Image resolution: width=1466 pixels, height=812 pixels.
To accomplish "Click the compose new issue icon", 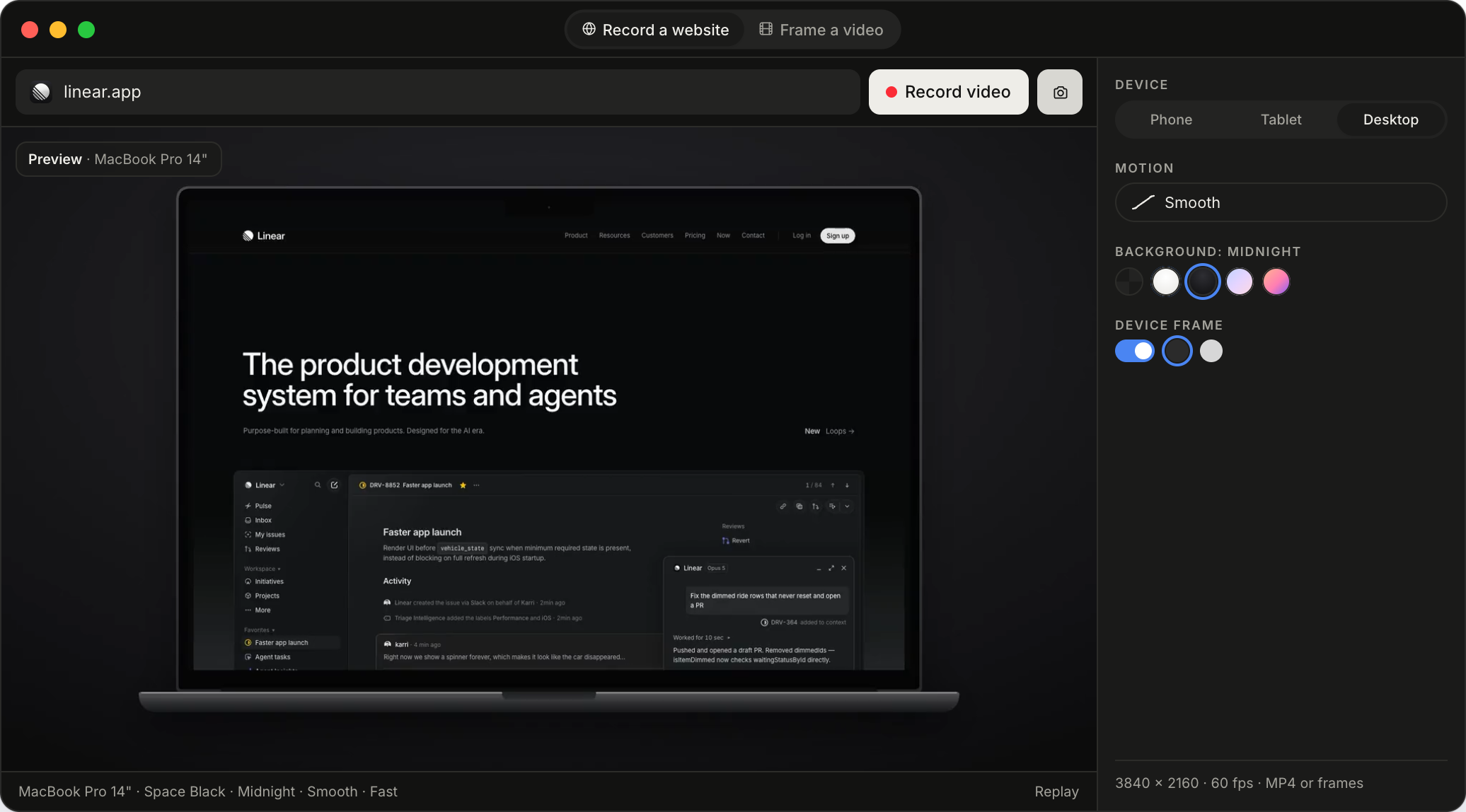I will 334,485.
